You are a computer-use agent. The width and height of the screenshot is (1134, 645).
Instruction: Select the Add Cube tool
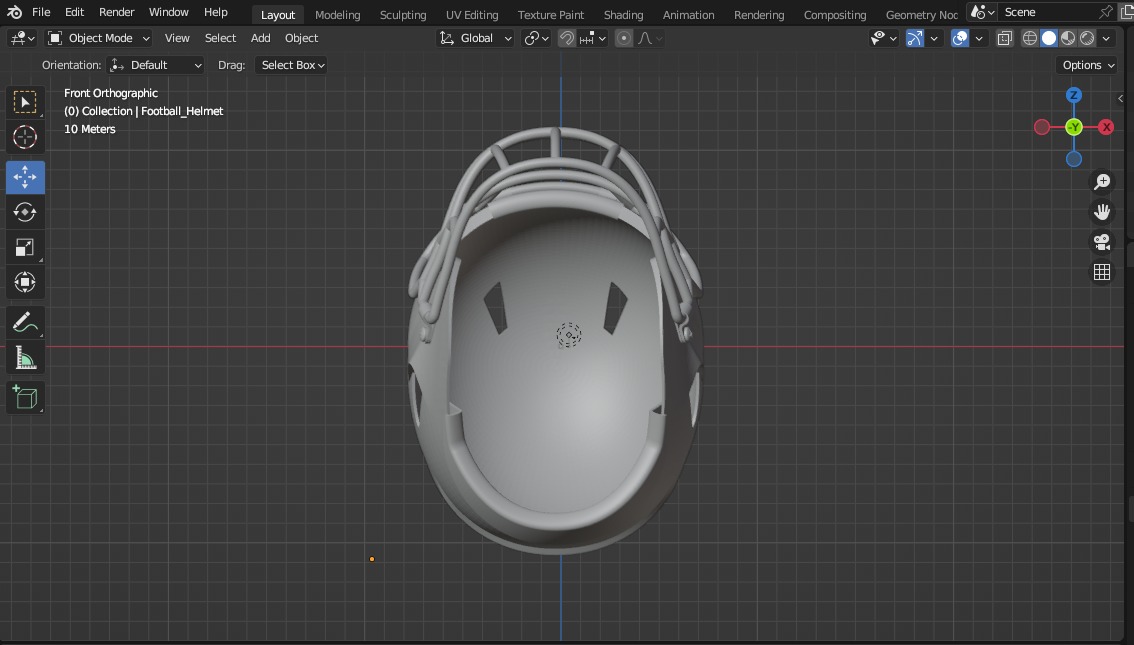(x=25, y=398)
